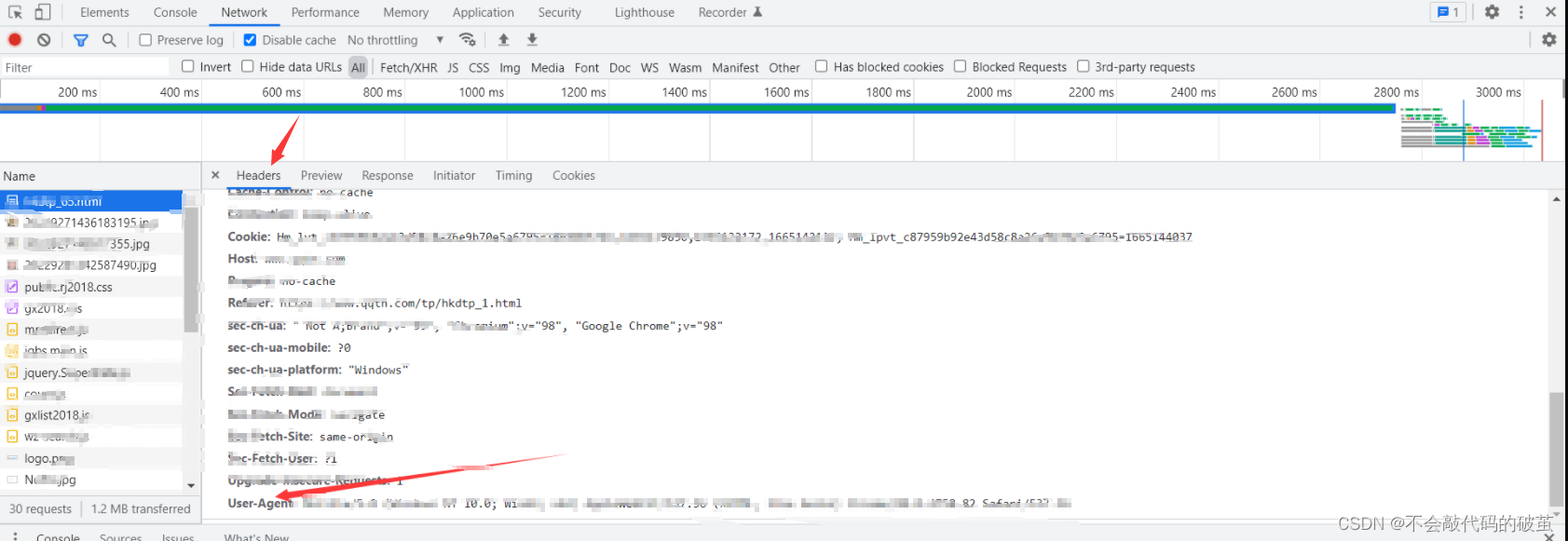Open the Recorder panel tab
The width and height of the screenshot is (1568, 541).
pos(729,12)
